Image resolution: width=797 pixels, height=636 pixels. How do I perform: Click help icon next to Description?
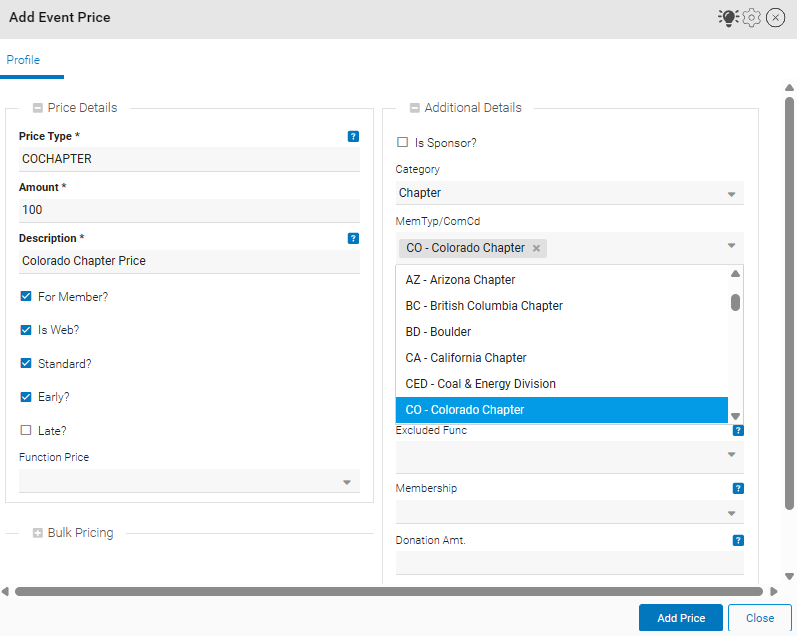tap(353, 239)
